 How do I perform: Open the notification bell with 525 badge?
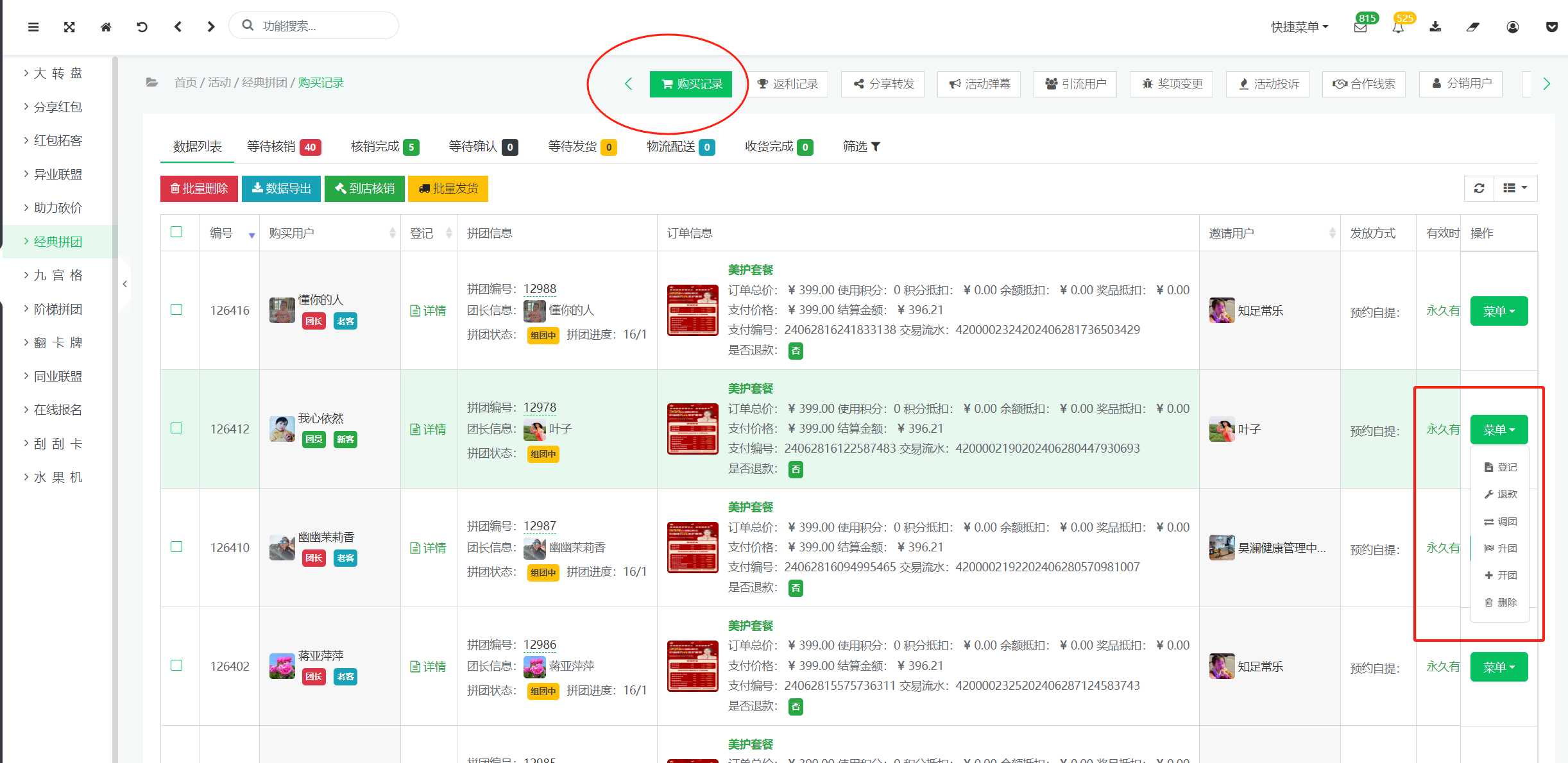pos(1398,27)
